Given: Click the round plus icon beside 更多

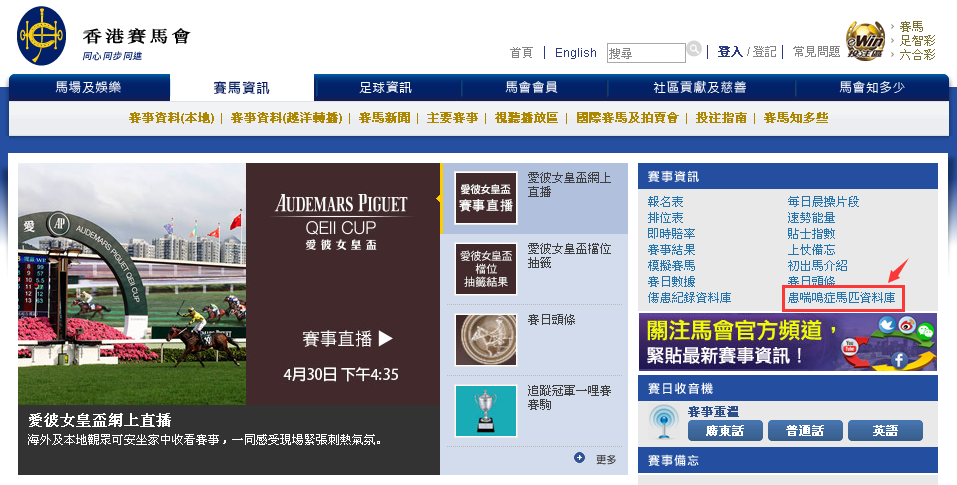Looking at the screenshot, I should click(x=579, y=458).
